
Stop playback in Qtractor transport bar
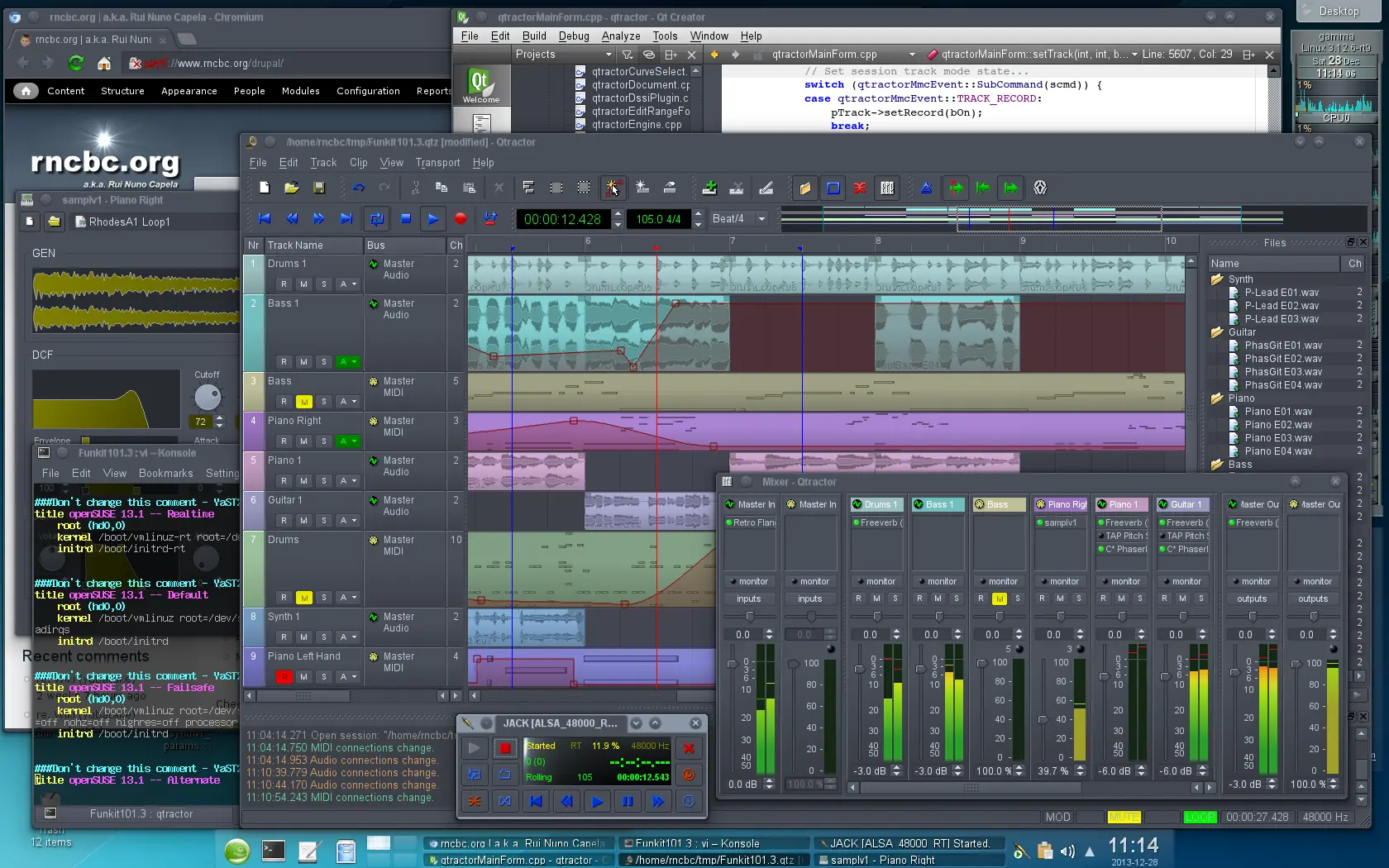[x=405, y=219]
